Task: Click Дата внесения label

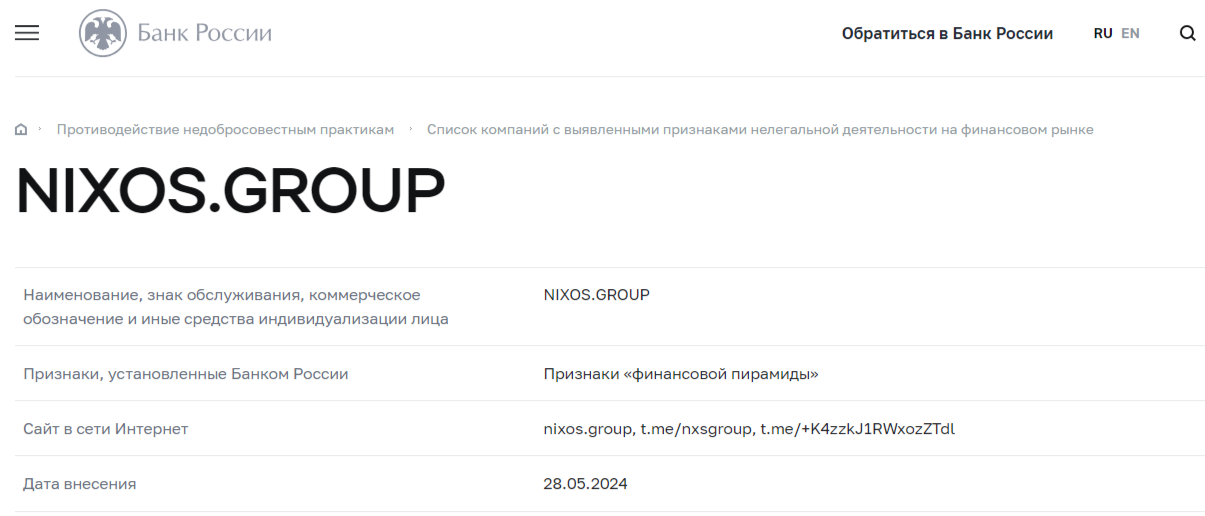Action: click(80, 484)
